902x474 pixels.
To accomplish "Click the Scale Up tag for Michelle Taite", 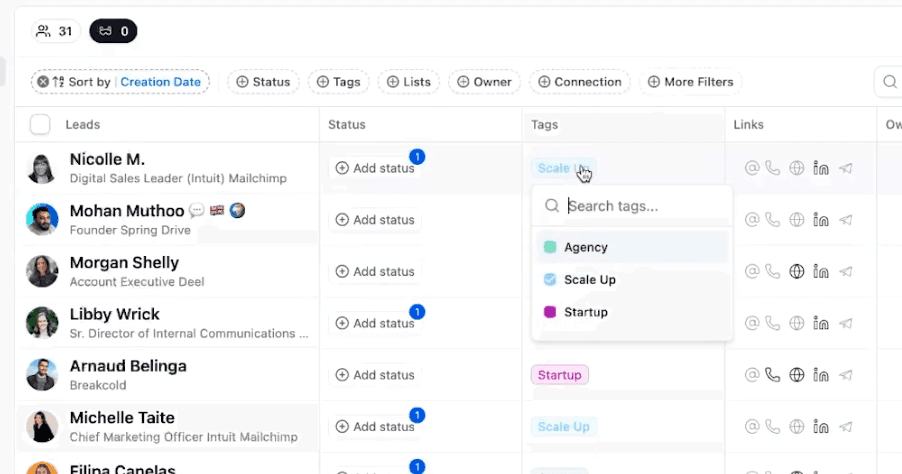I will click(x=563, y=427).
